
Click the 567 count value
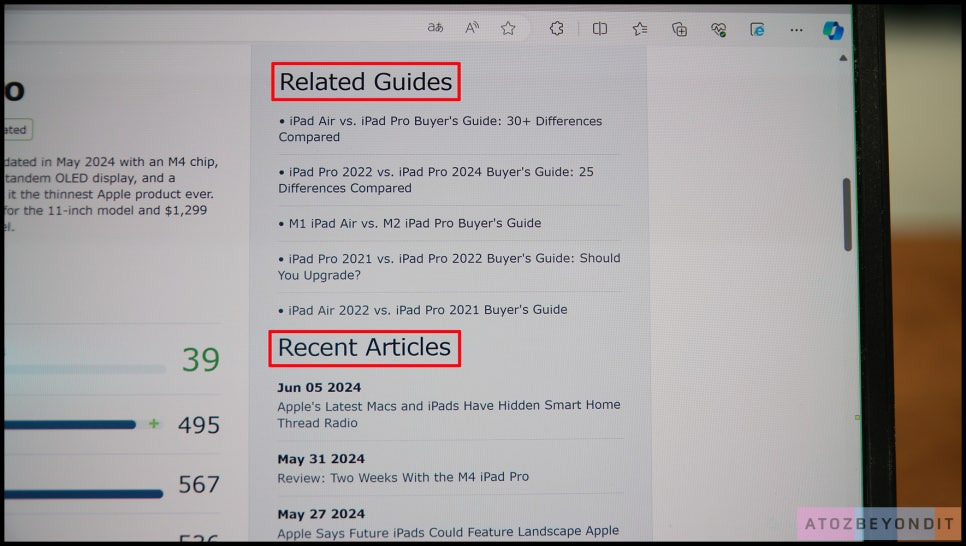199,484
